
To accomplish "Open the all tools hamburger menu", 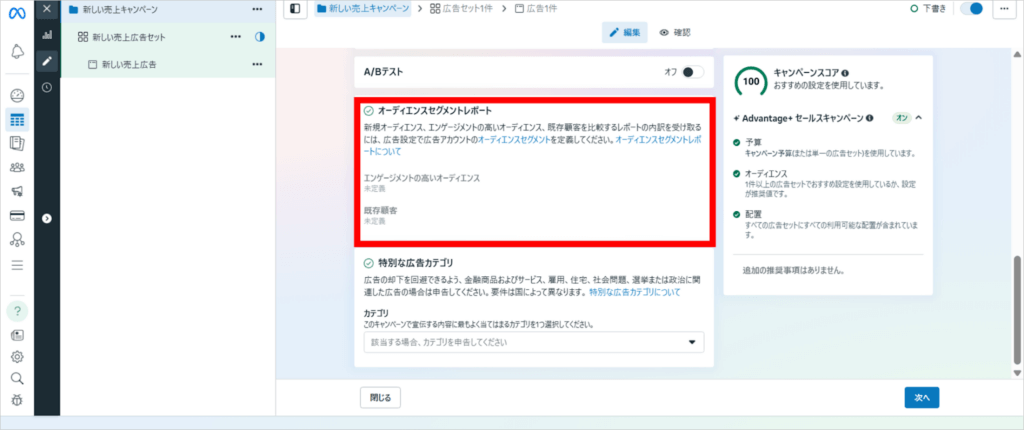I will [x=18, y=265].
